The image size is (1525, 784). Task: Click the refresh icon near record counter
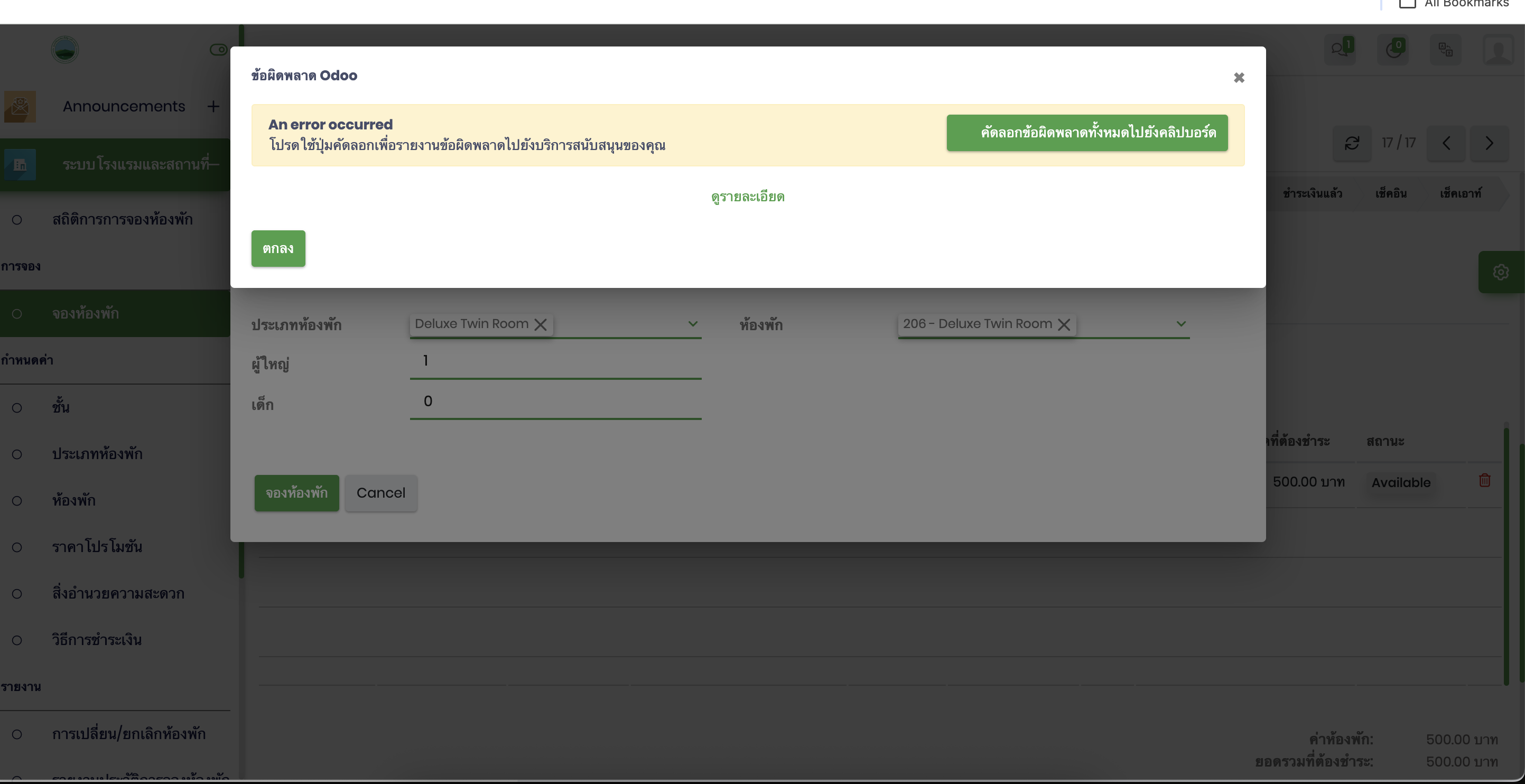click(1352, 143)
